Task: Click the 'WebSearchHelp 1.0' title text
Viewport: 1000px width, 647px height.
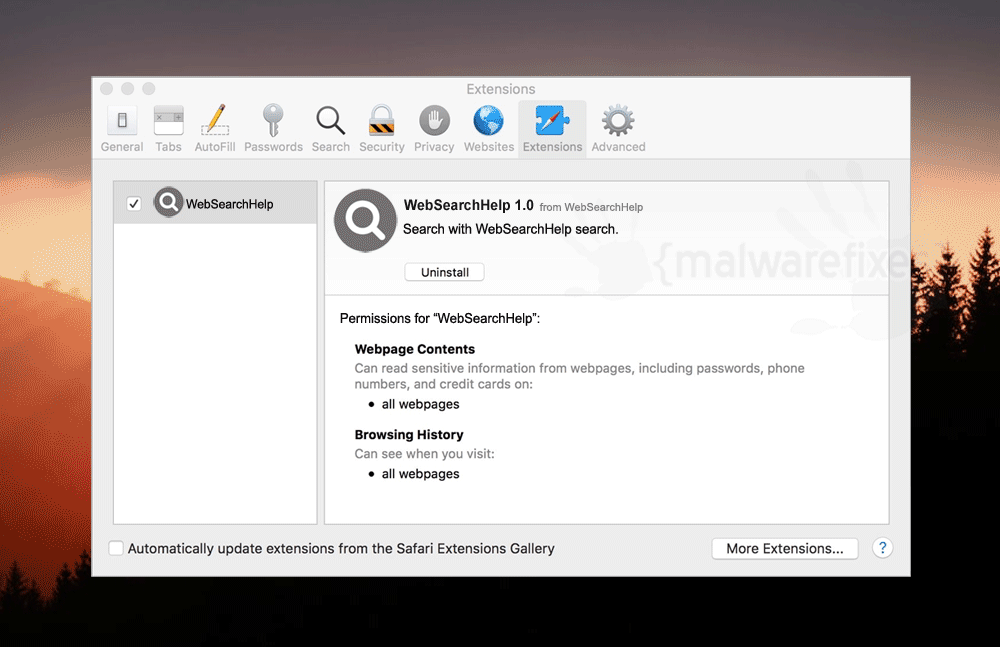Action: tap(468, 205)
